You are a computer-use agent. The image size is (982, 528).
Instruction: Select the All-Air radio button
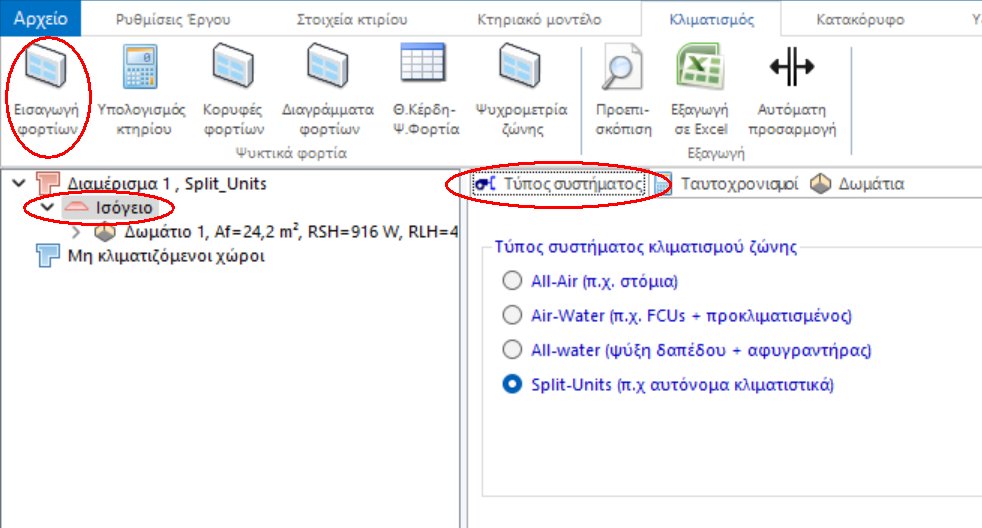[512, 280]
